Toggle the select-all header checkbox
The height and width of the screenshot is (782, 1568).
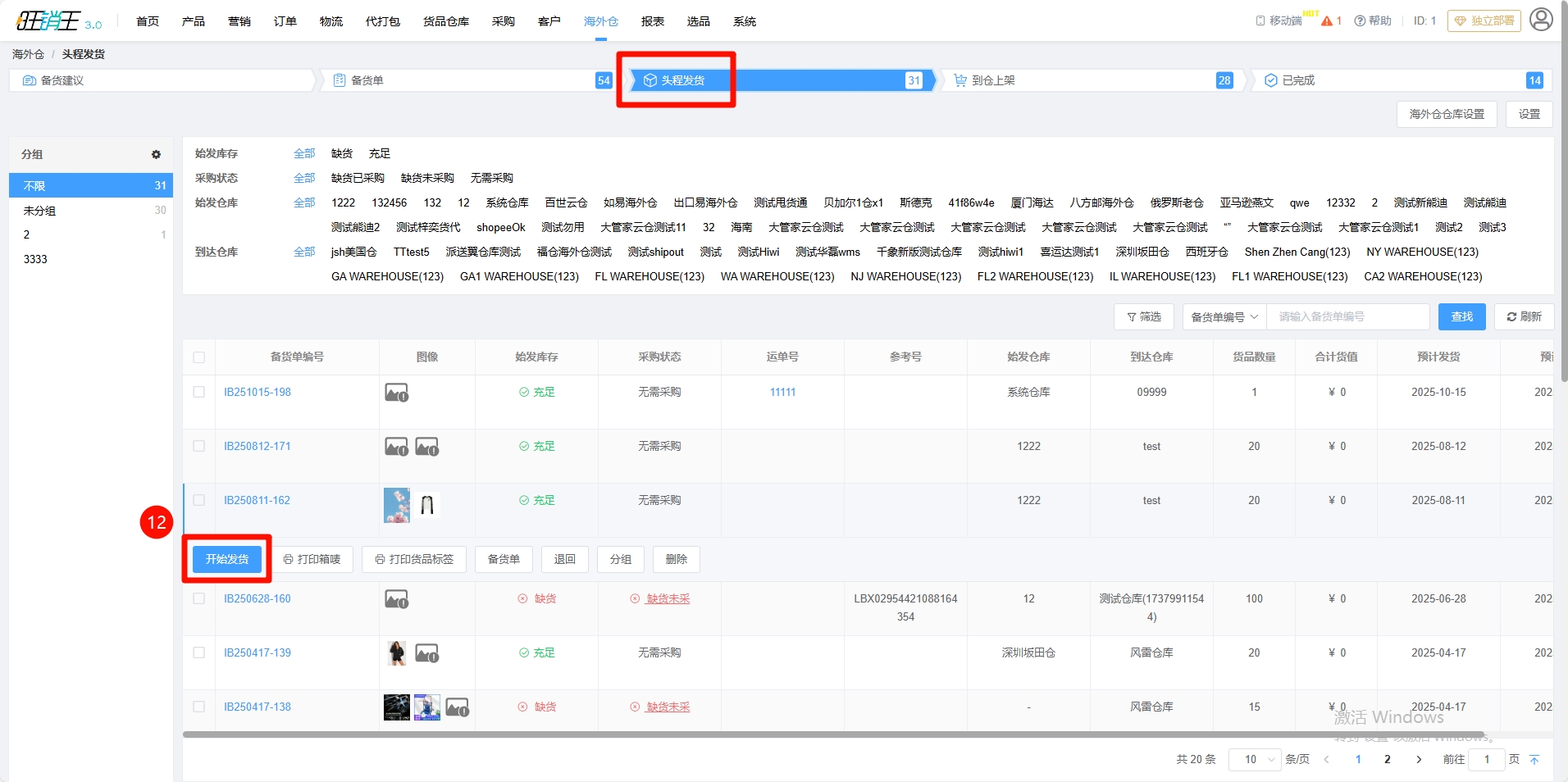click(199, 357)
